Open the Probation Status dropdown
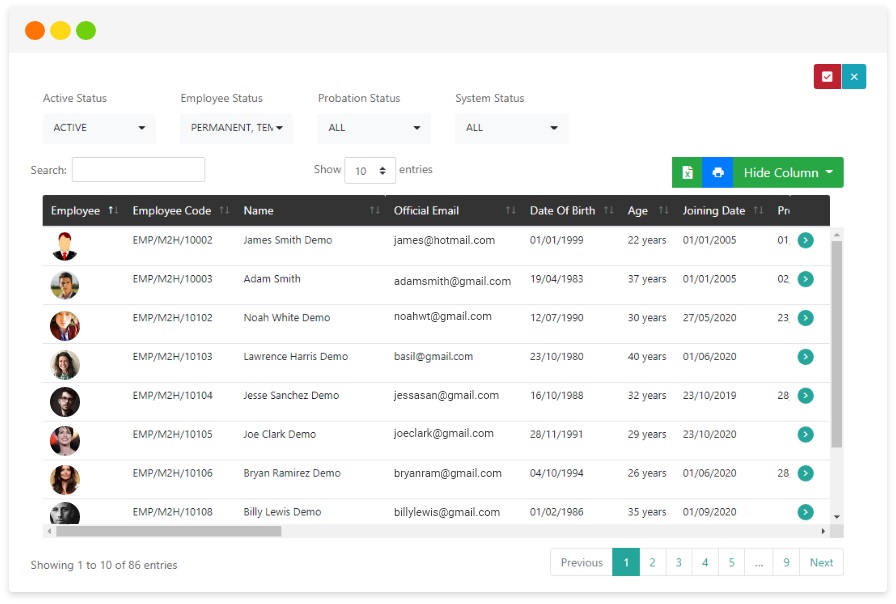This screenshot has height=604, width=896. (x=373, y=128)
